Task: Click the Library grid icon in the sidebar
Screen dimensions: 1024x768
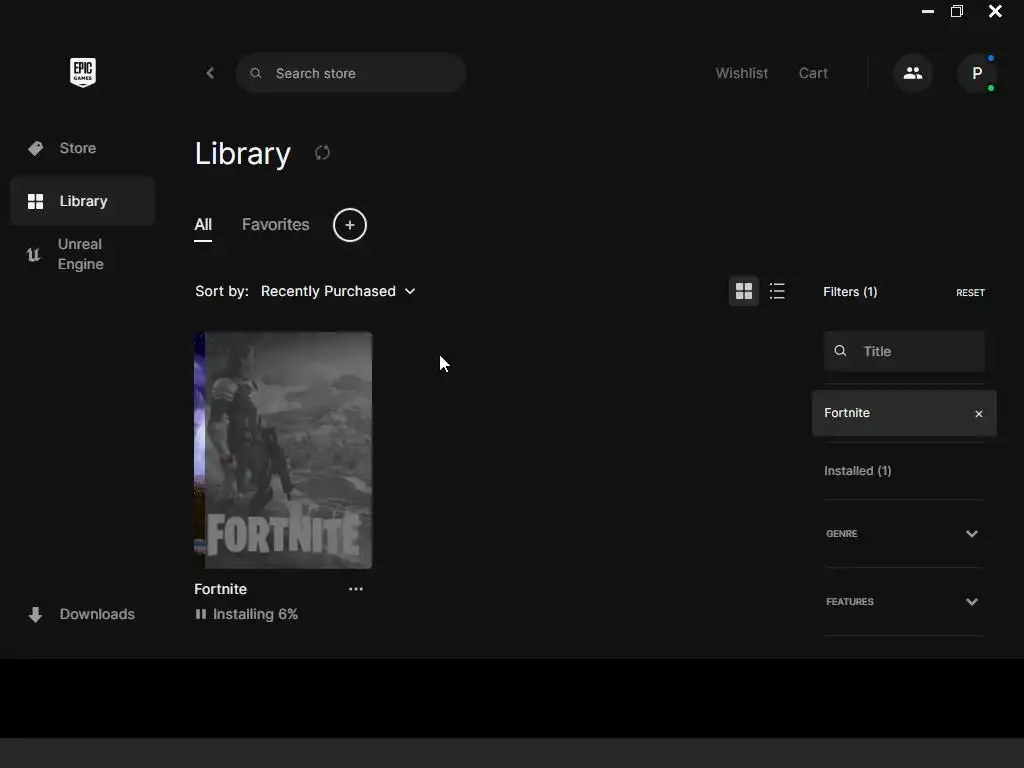Action: pos(35,201)
